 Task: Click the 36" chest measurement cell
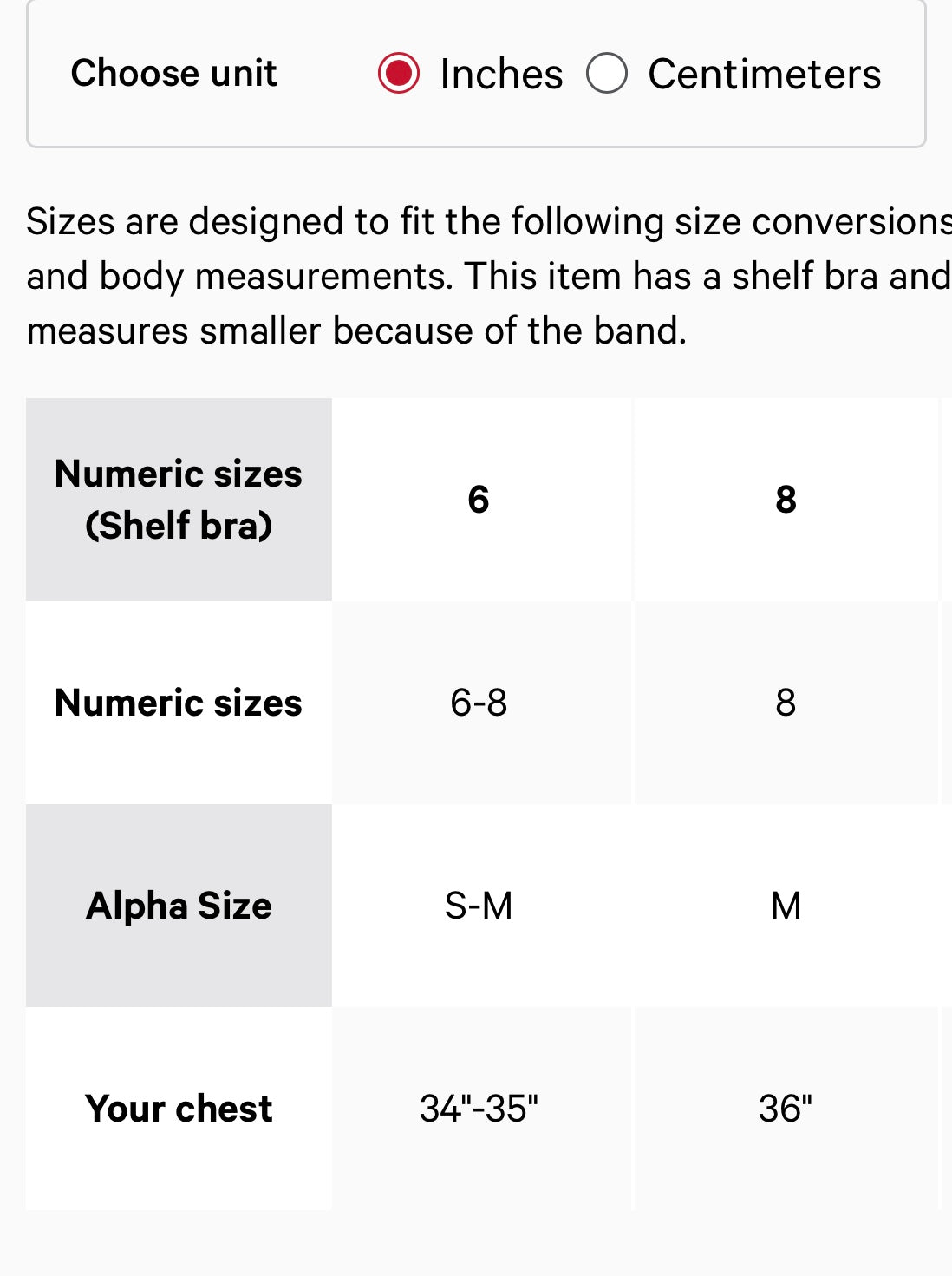click(786, 1109)
